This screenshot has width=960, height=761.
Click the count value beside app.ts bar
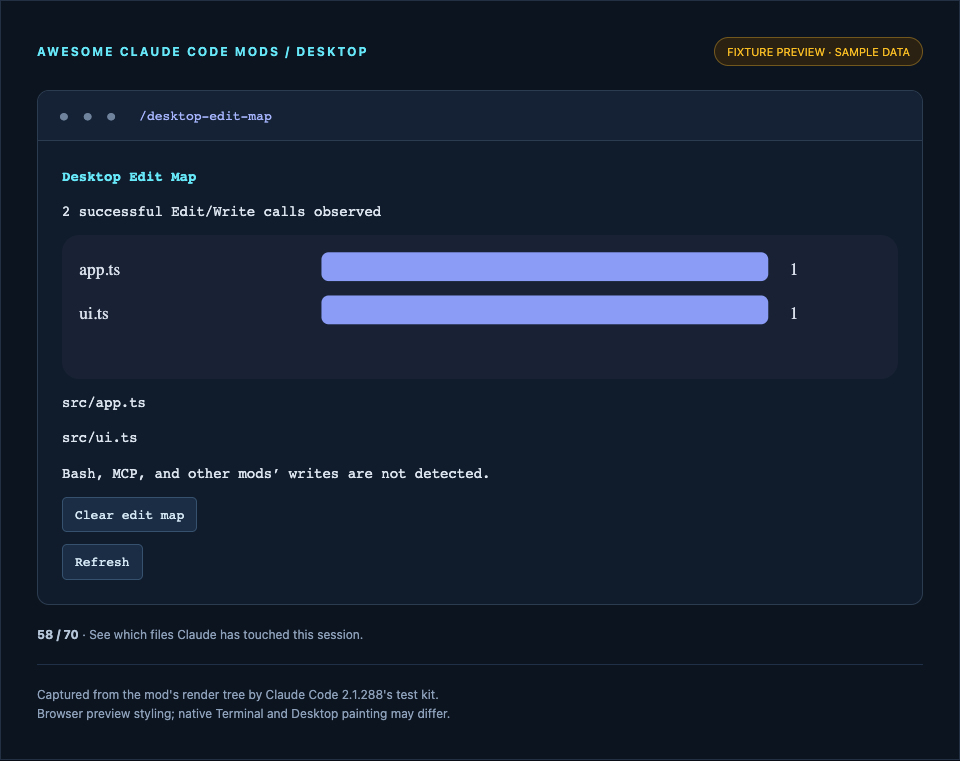pos(793,269)
